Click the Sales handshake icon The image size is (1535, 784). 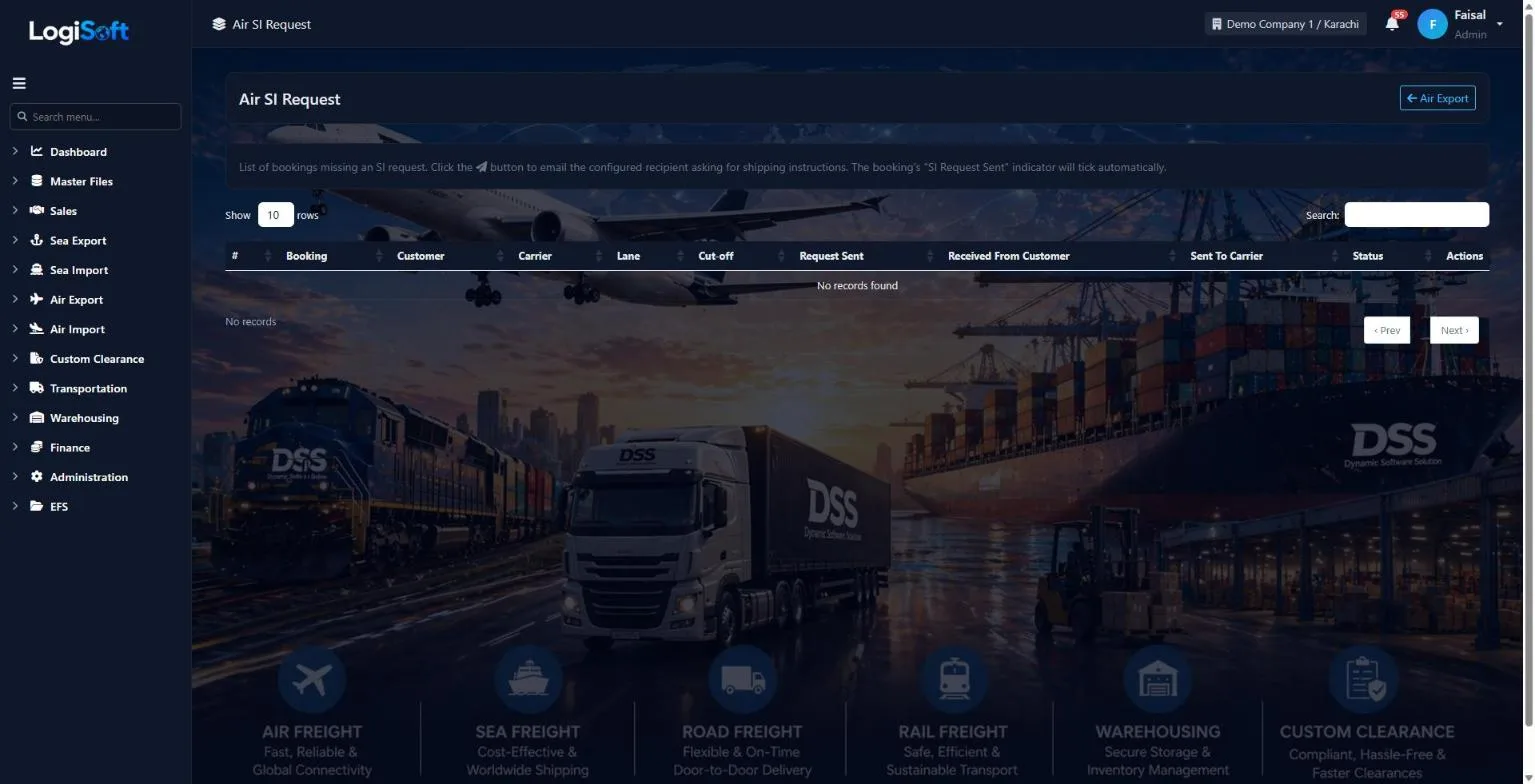[37, 211]
